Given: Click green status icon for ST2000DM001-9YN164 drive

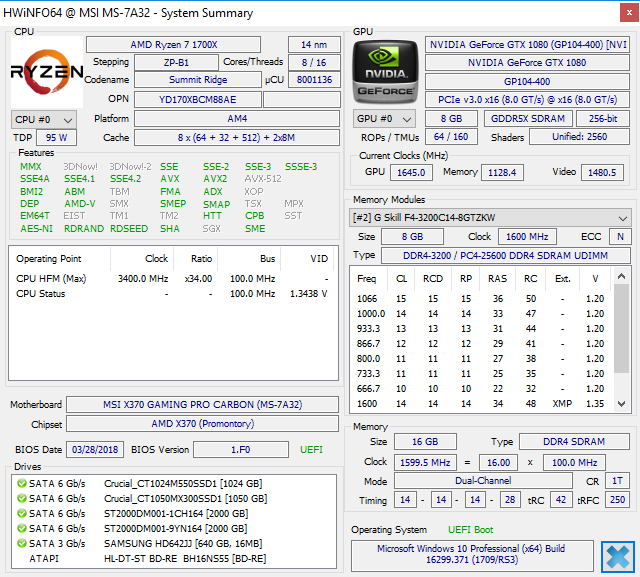Looking at the screenshot, I should pyautogui.click(x=22, y=528).
